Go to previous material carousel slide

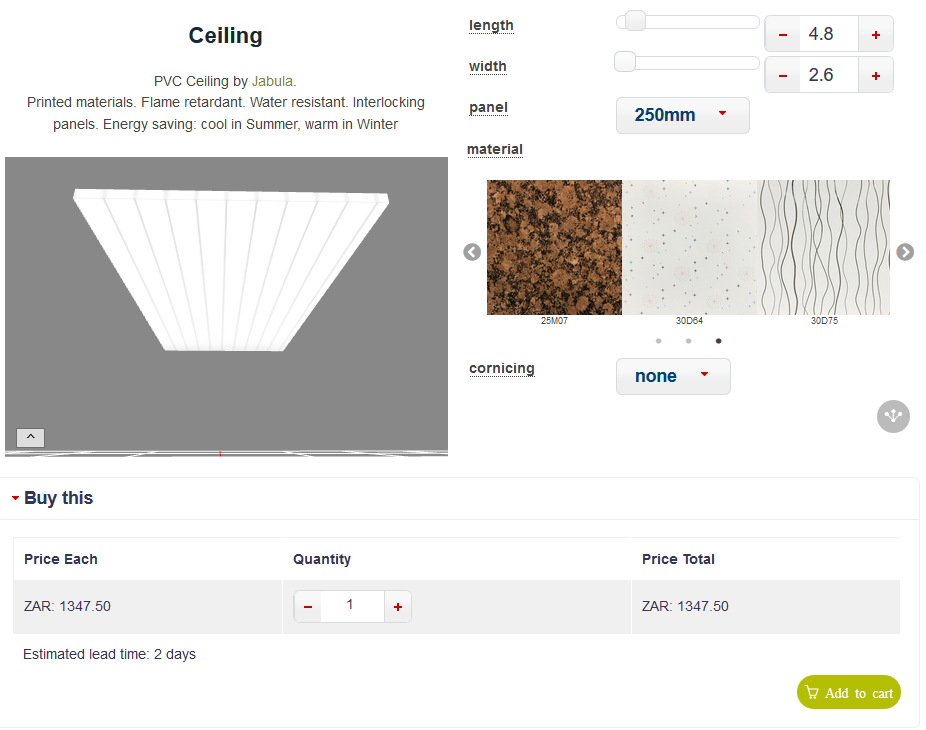click(x=472, y=252)
